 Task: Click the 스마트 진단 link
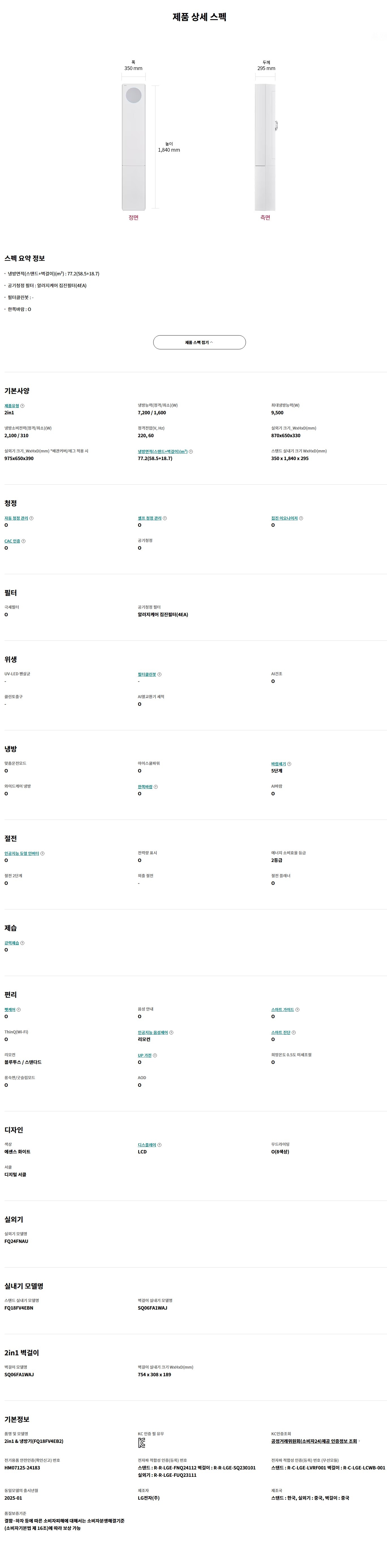281,1032
